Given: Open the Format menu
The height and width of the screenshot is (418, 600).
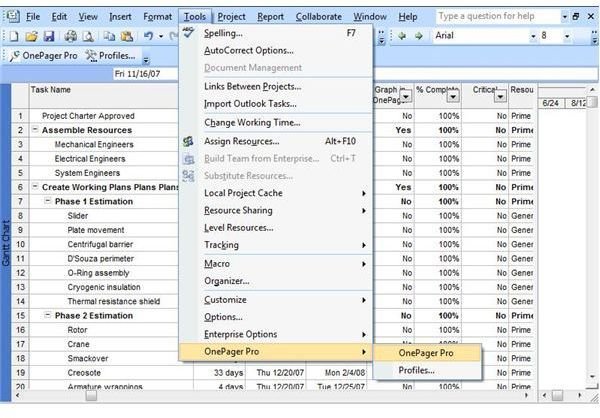Looking at the screenshot, I should 158,17.
